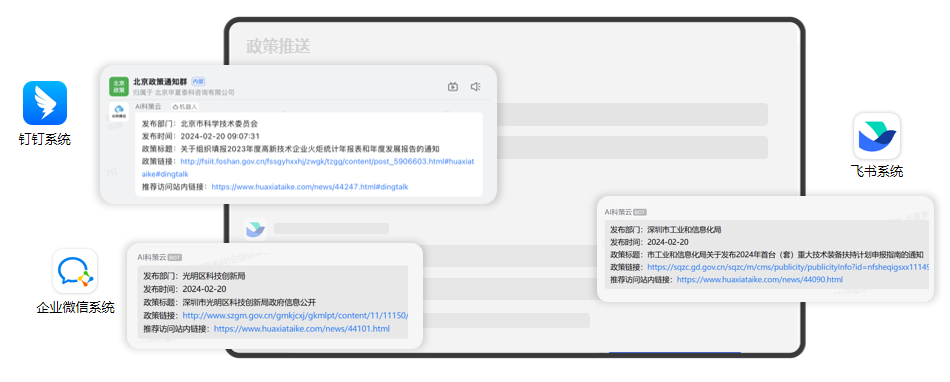Click the AI科策云 robot avatar in DingTalk card

[119, 112]
